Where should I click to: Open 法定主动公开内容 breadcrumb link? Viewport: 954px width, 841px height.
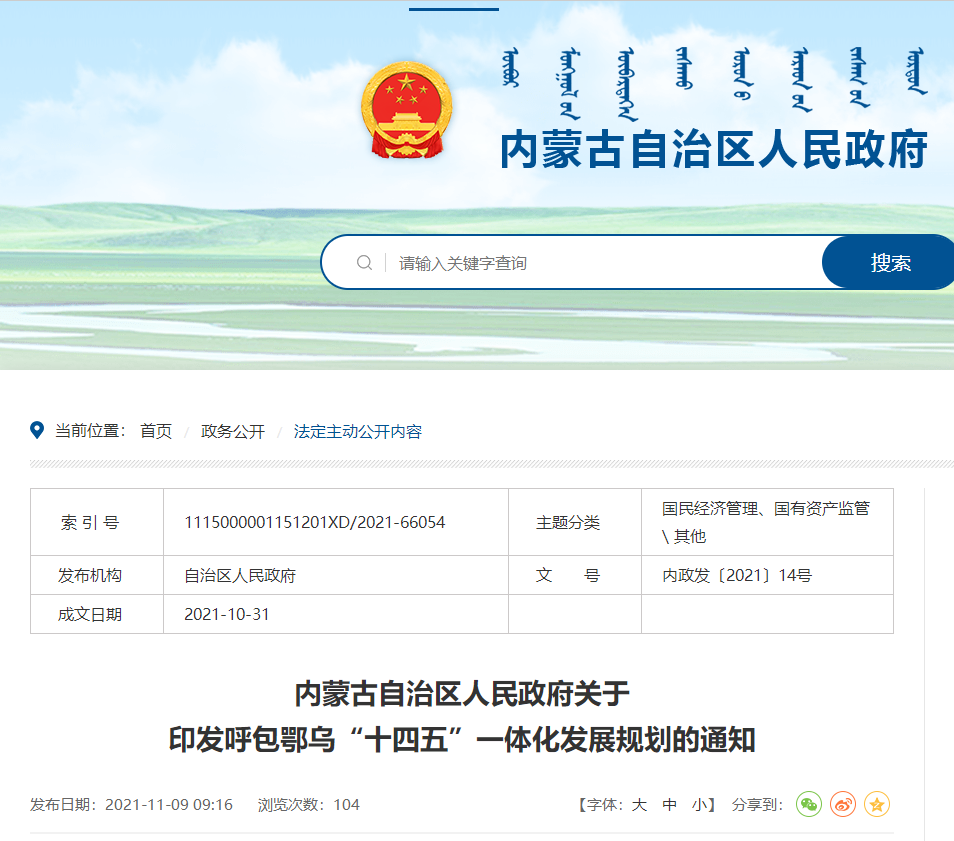point(358,431)
